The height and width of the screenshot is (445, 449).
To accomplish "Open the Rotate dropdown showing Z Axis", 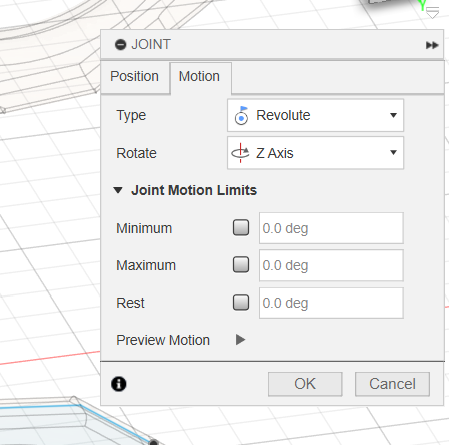I will [315, 153].
